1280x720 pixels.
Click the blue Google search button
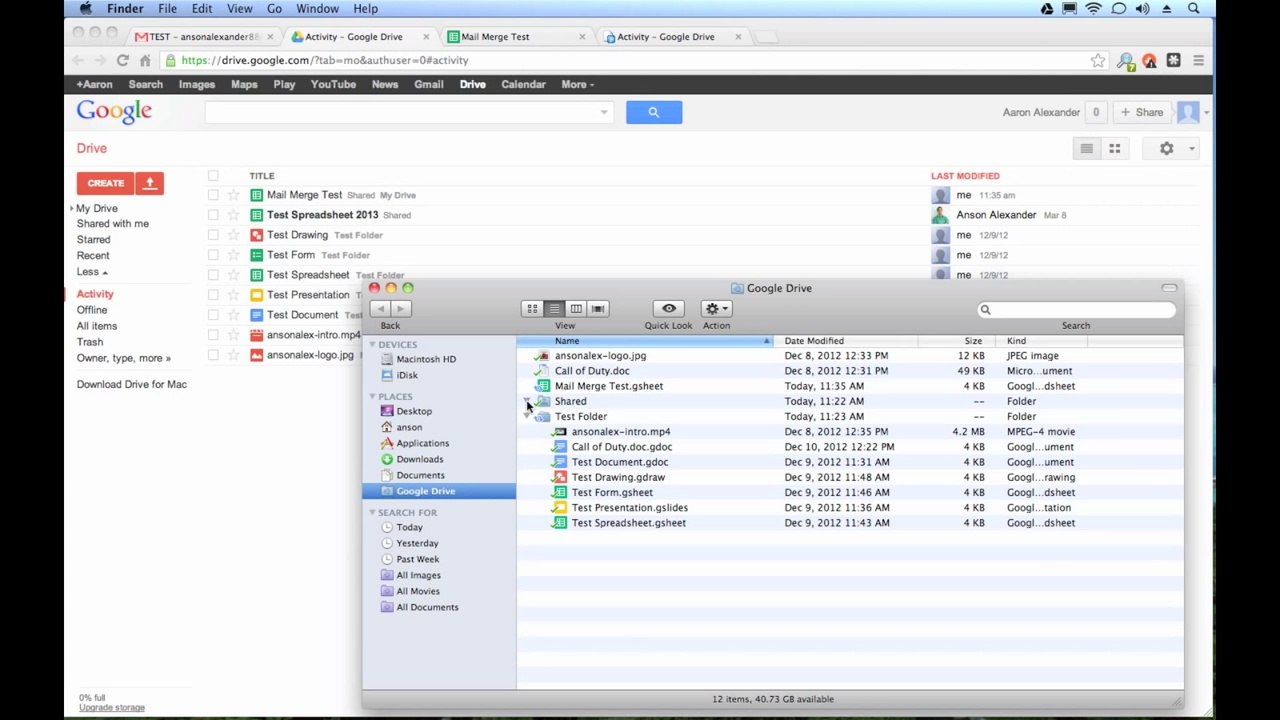coord(654,112)
